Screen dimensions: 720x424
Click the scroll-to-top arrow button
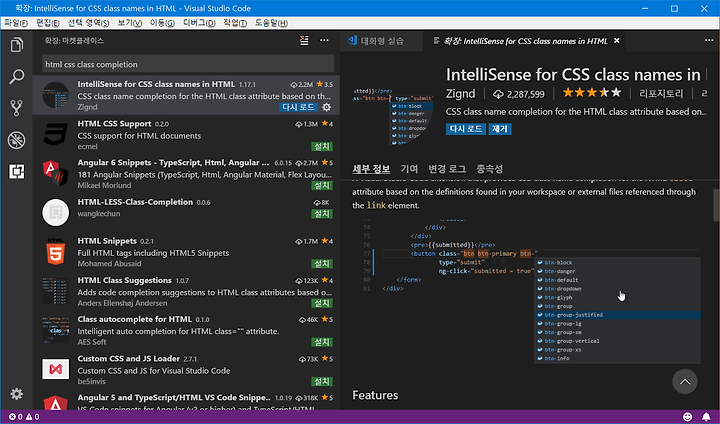coord(685,382)
